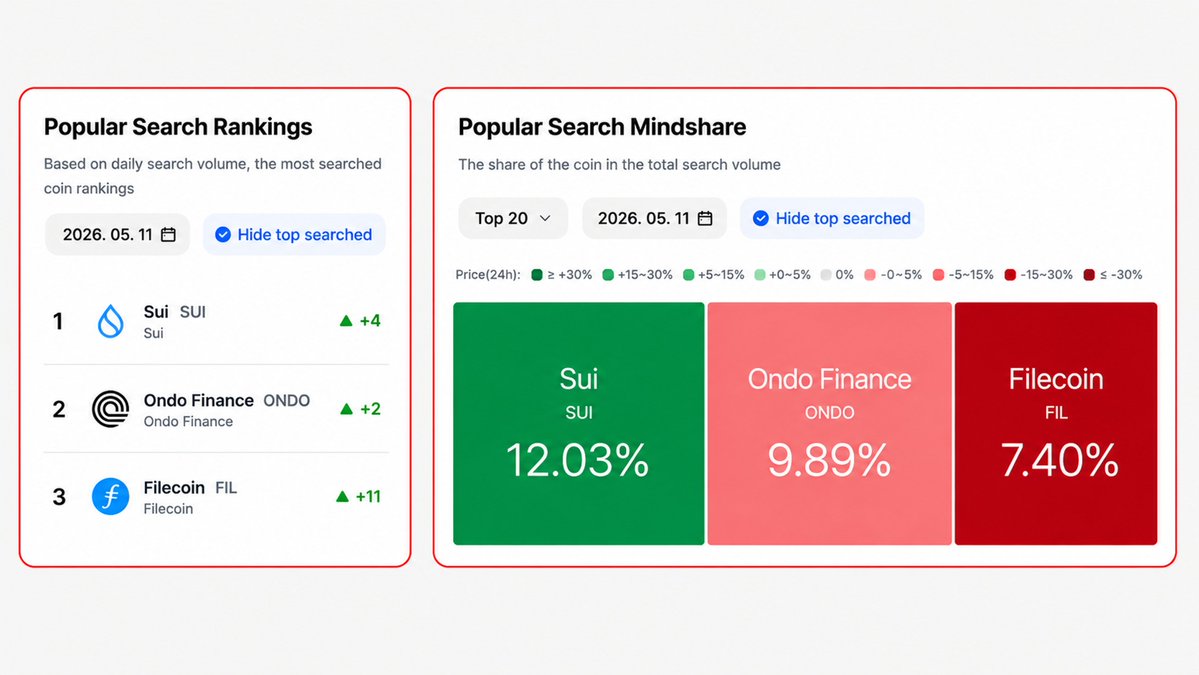Click legend swatch for -5~15%
The width and height of the screenshot is (1199, 675).
pyautogui.click(x=938, y=275)
